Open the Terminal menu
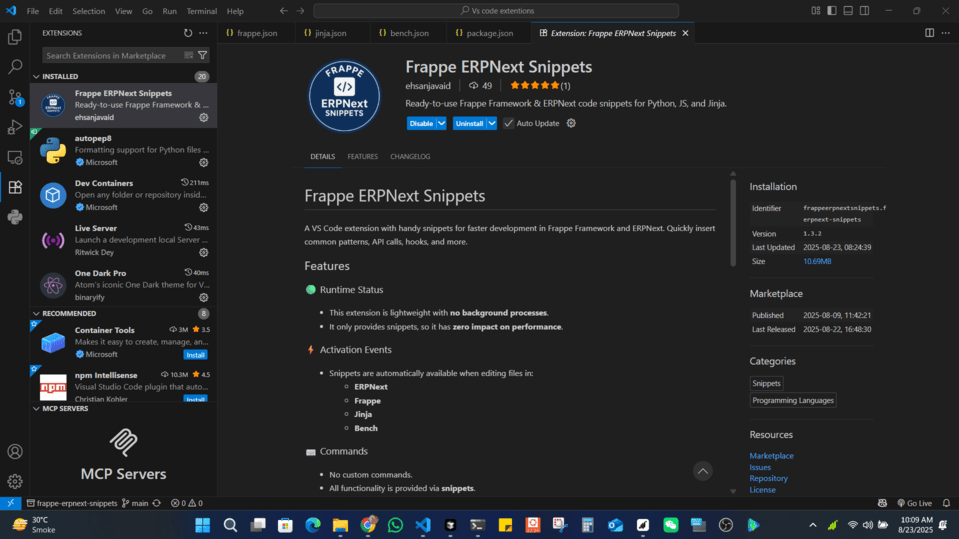This screenshot has height=539, width=959. (x=201, y=11)
